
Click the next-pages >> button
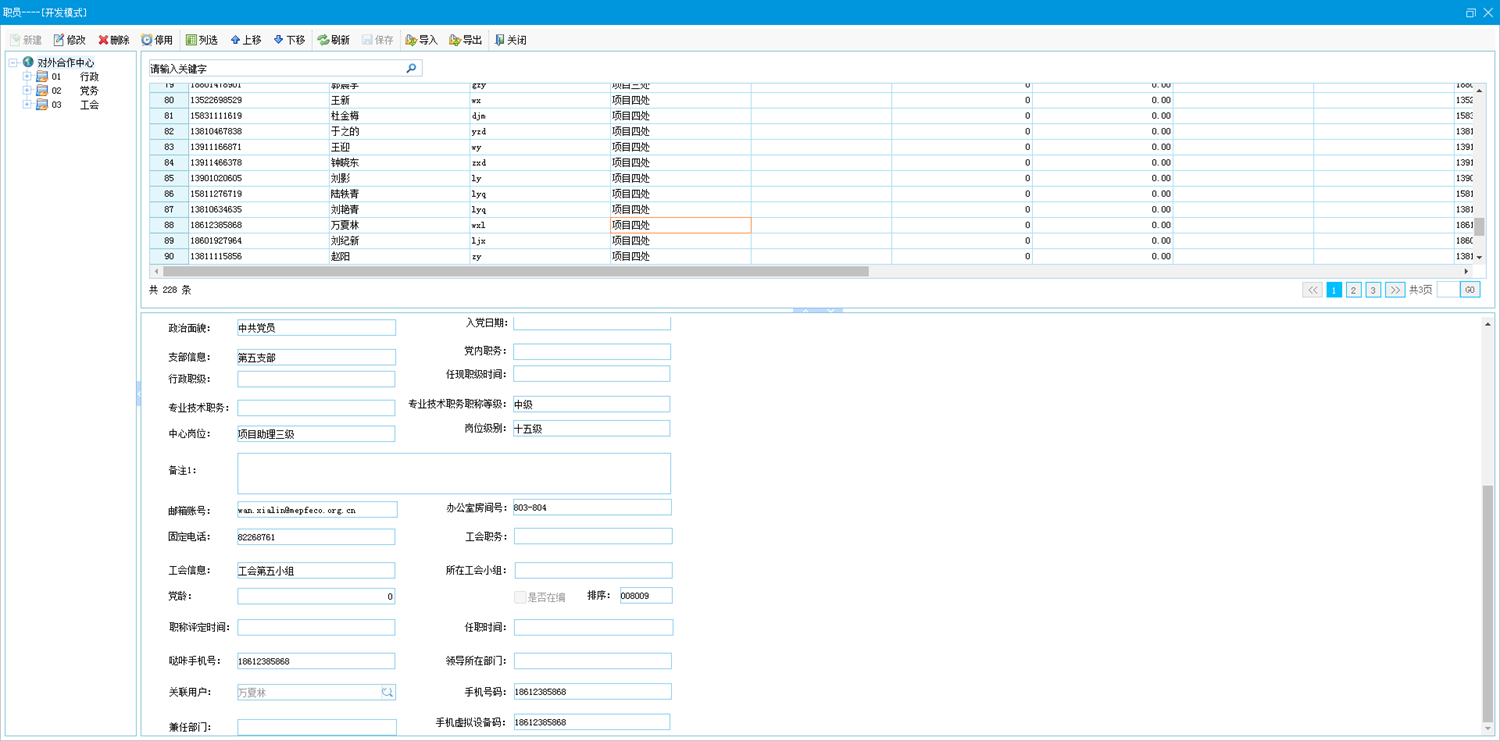click(1395, 290)
